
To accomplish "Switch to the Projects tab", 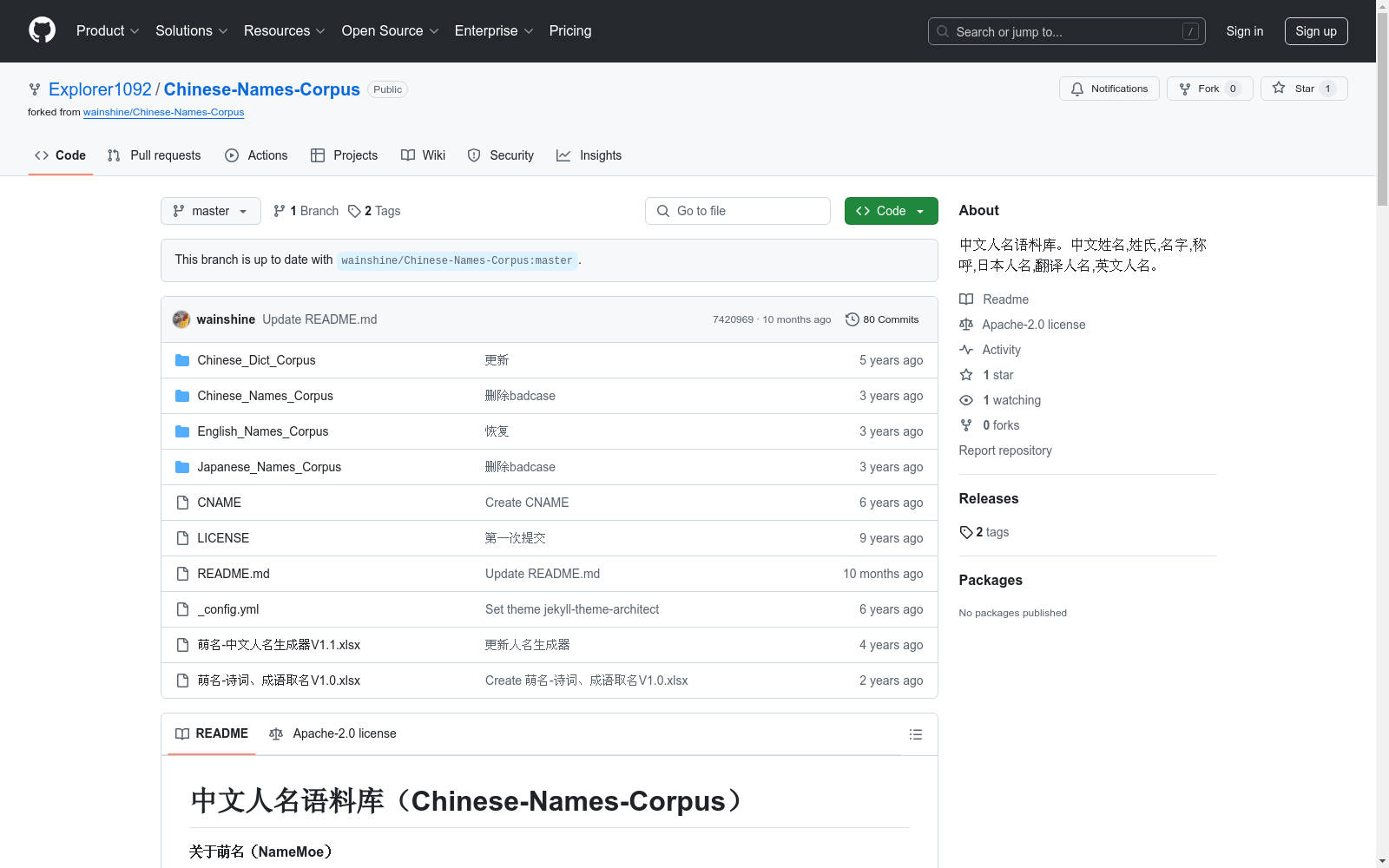I will [345, 155].
